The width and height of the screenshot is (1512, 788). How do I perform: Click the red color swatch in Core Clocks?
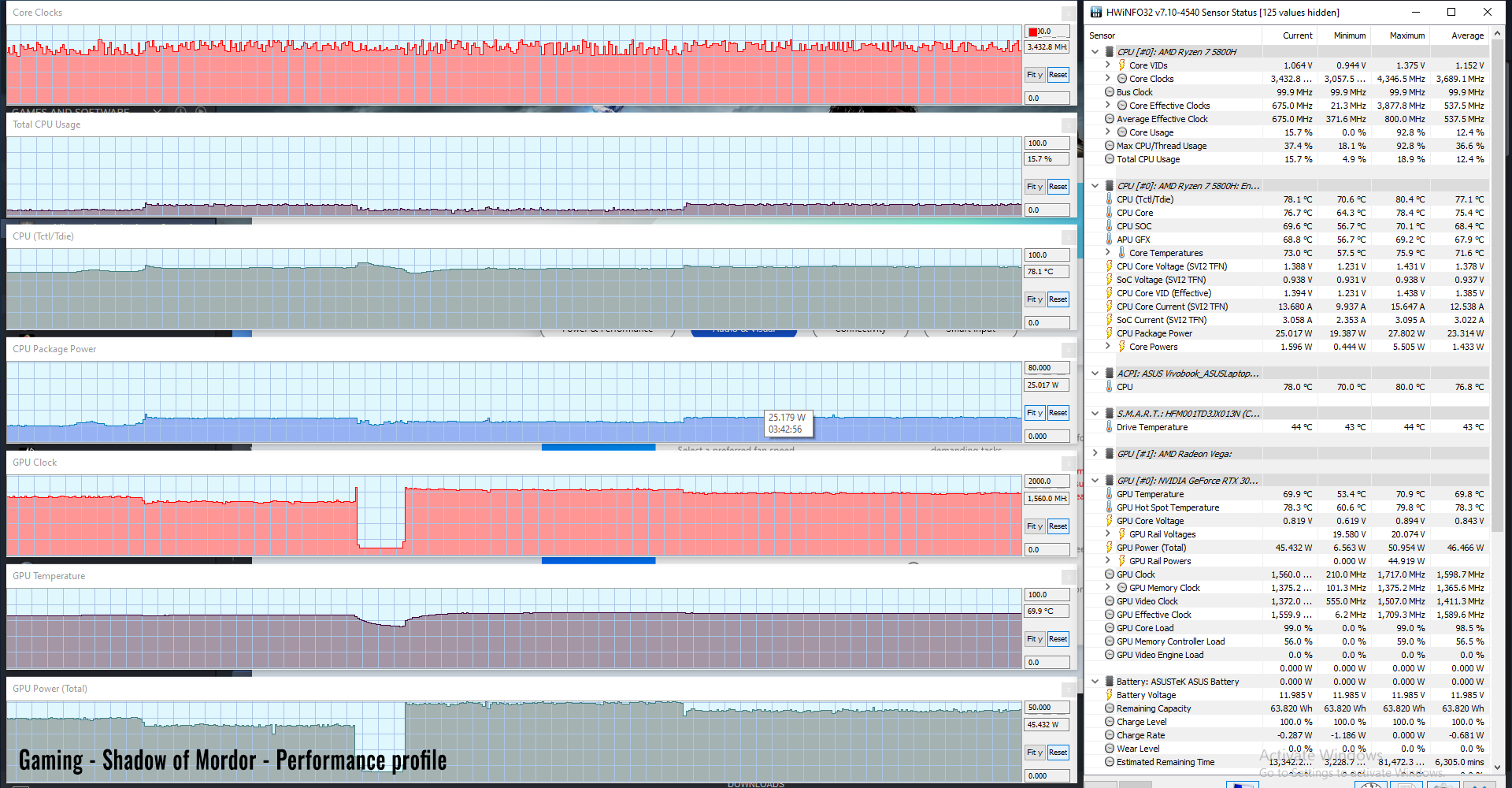tap(1032, 32)
